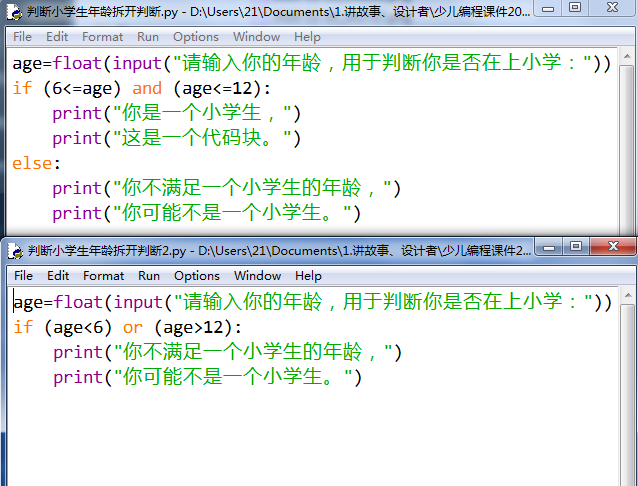Click 'input' in bottom editor's first line
Image resolution: width=638 pixels, height=486 pixels.
[138, 302]
